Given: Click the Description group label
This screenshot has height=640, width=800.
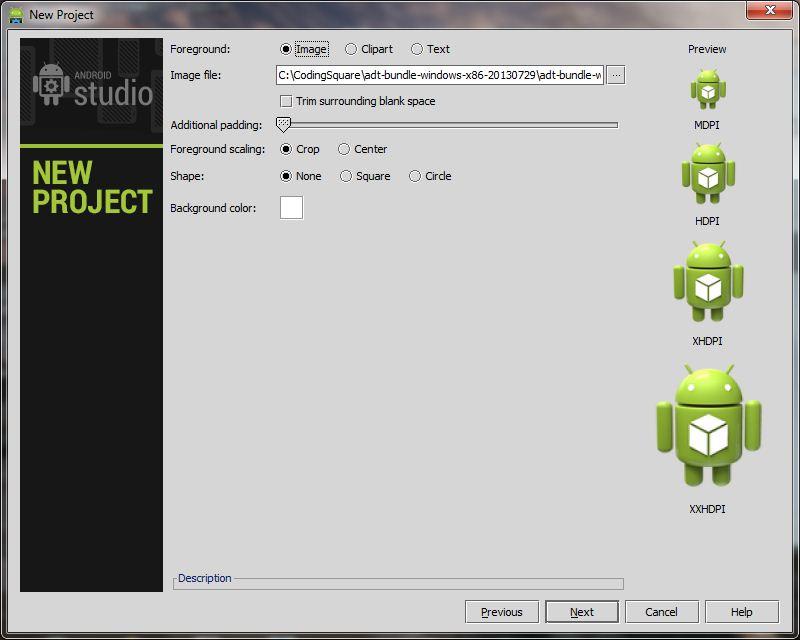Looking at the screenshot, I should tap(205, 578).
